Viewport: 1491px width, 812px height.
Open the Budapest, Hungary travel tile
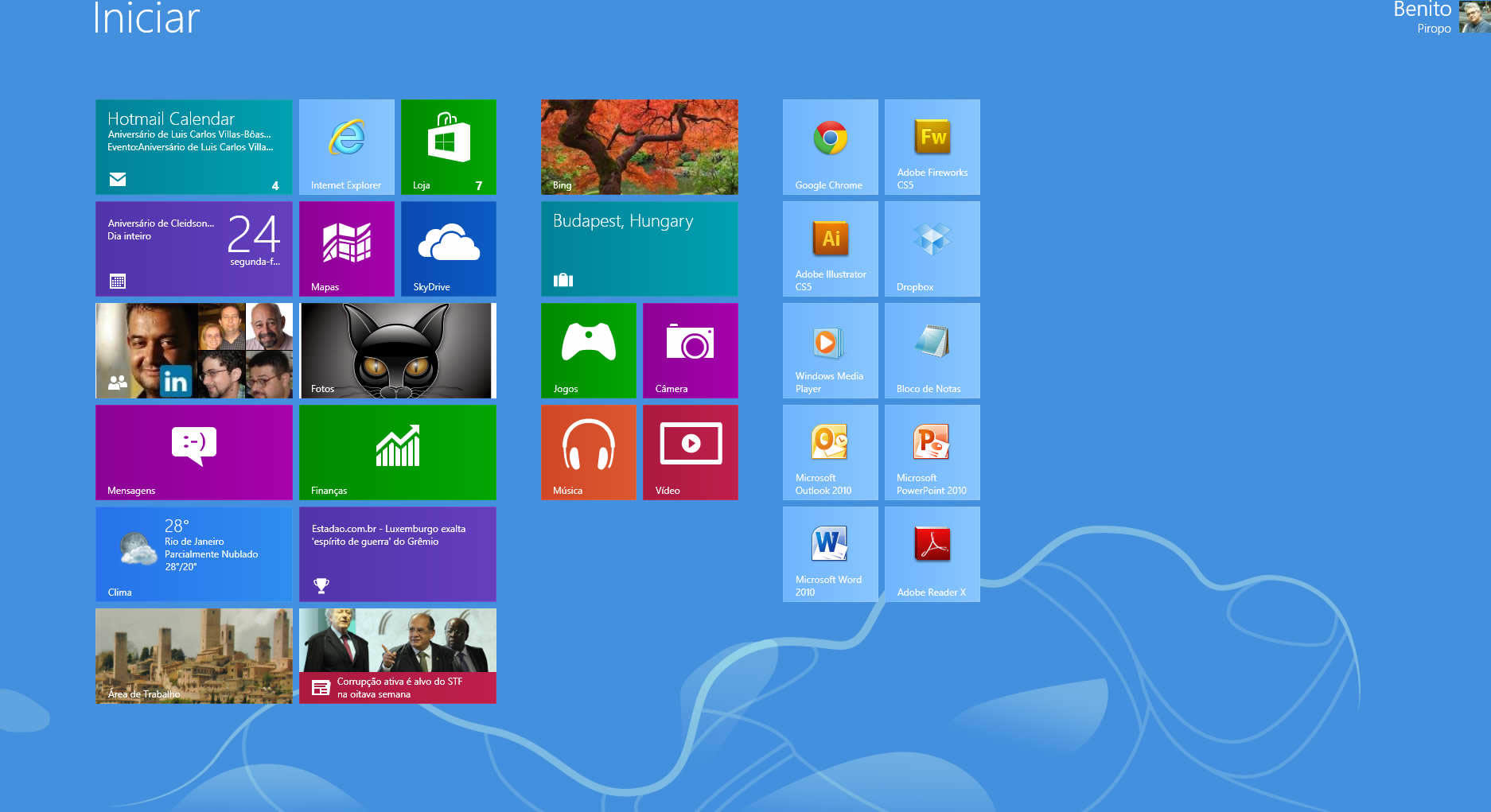tap(639, 249)
